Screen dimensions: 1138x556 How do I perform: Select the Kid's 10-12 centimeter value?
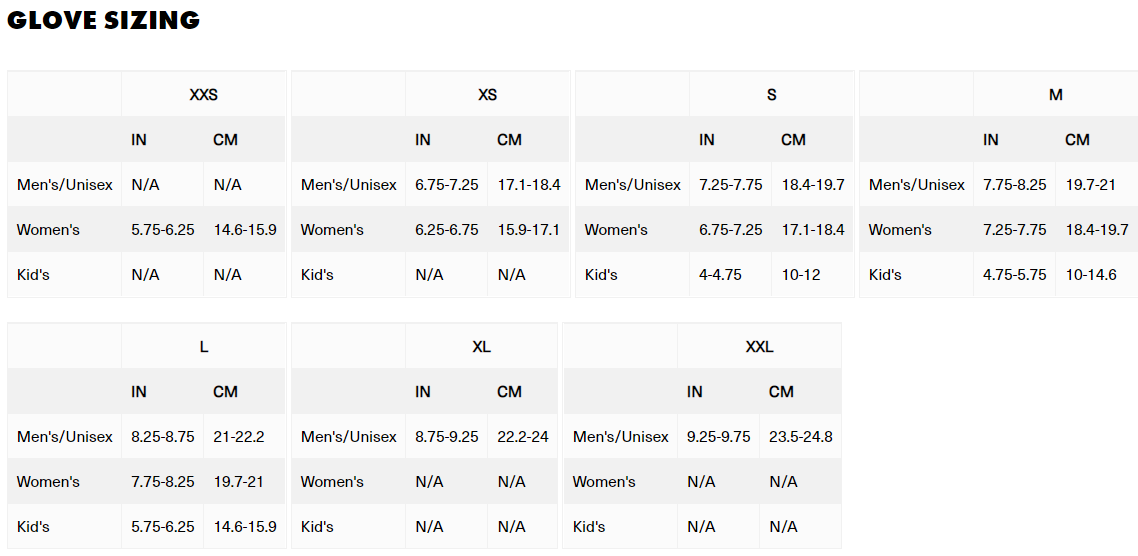[800, 275]
